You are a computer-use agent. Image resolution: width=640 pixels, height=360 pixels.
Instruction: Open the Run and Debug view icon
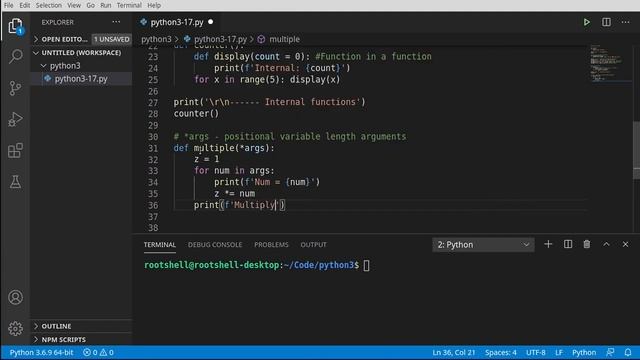(x=16, y=119)
